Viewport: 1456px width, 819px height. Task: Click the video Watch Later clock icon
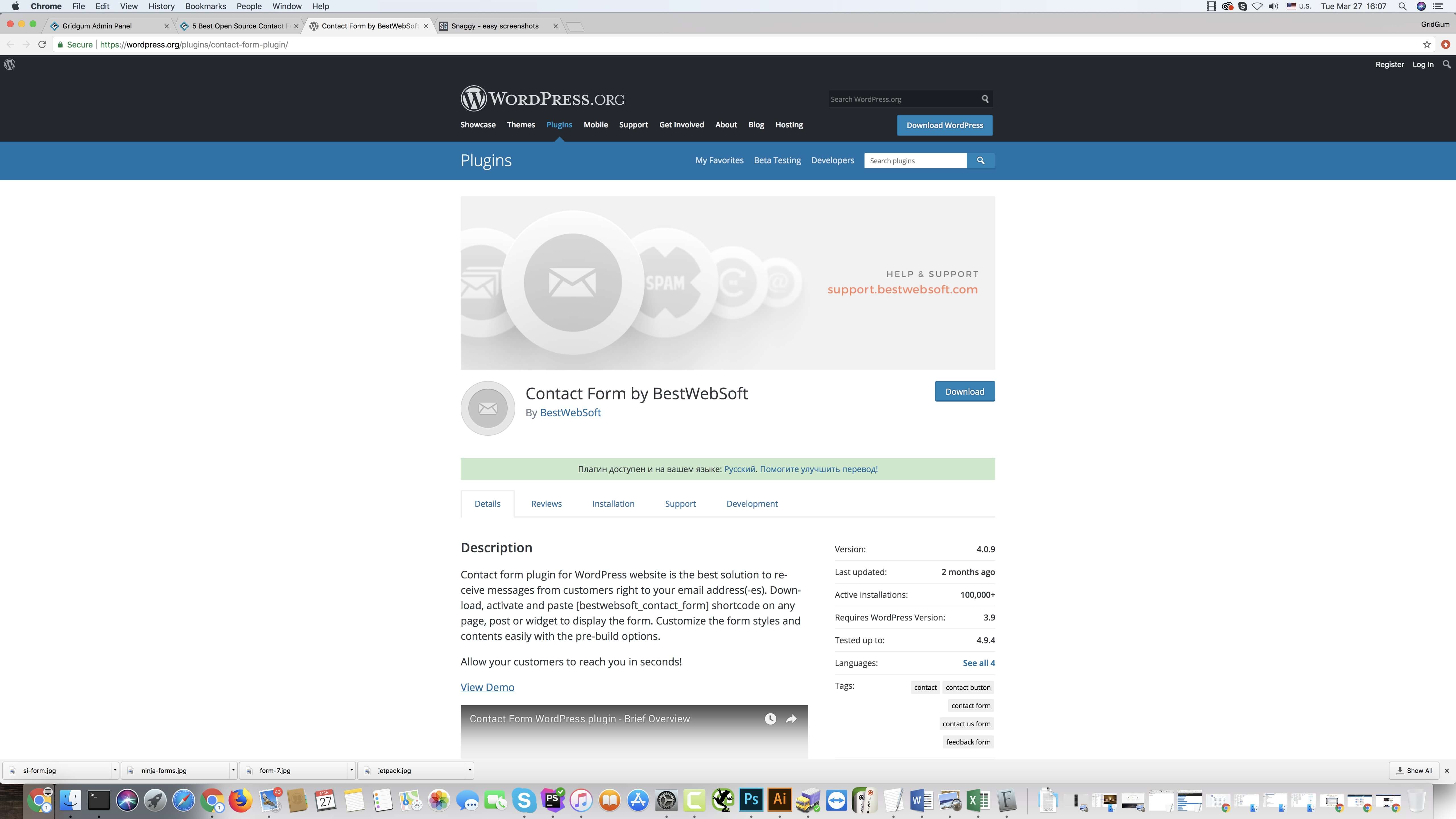click(770, 719)
